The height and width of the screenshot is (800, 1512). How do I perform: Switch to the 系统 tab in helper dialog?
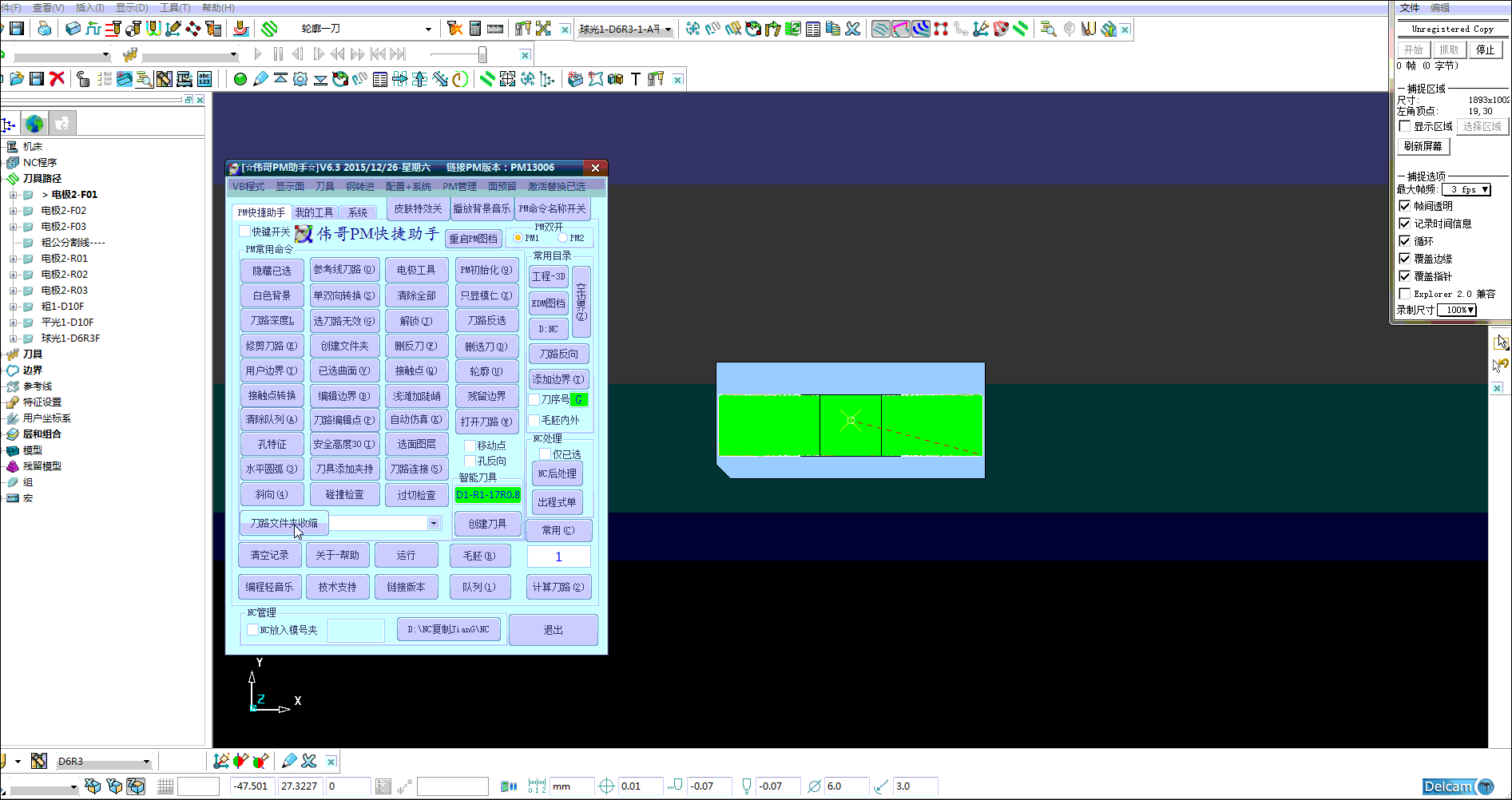358,212
